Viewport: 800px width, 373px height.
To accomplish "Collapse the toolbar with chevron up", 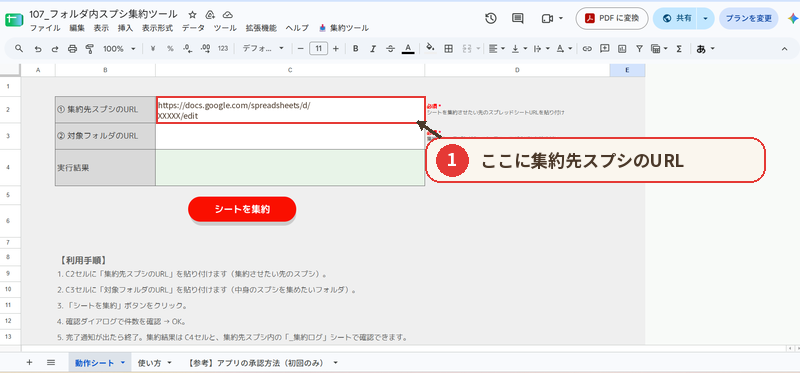I will pos(784,49).
